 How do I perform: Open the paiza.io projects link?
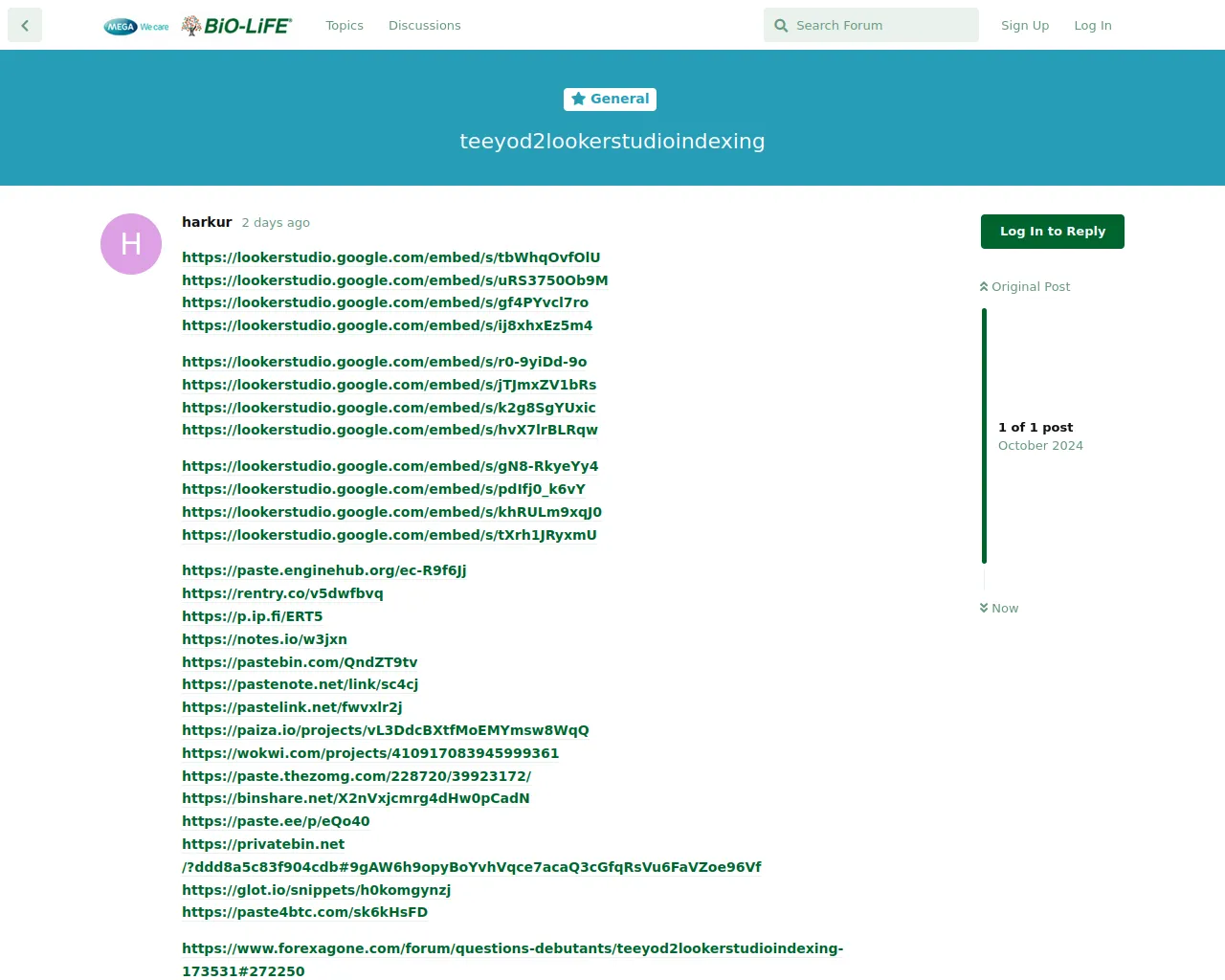[386, 730]
